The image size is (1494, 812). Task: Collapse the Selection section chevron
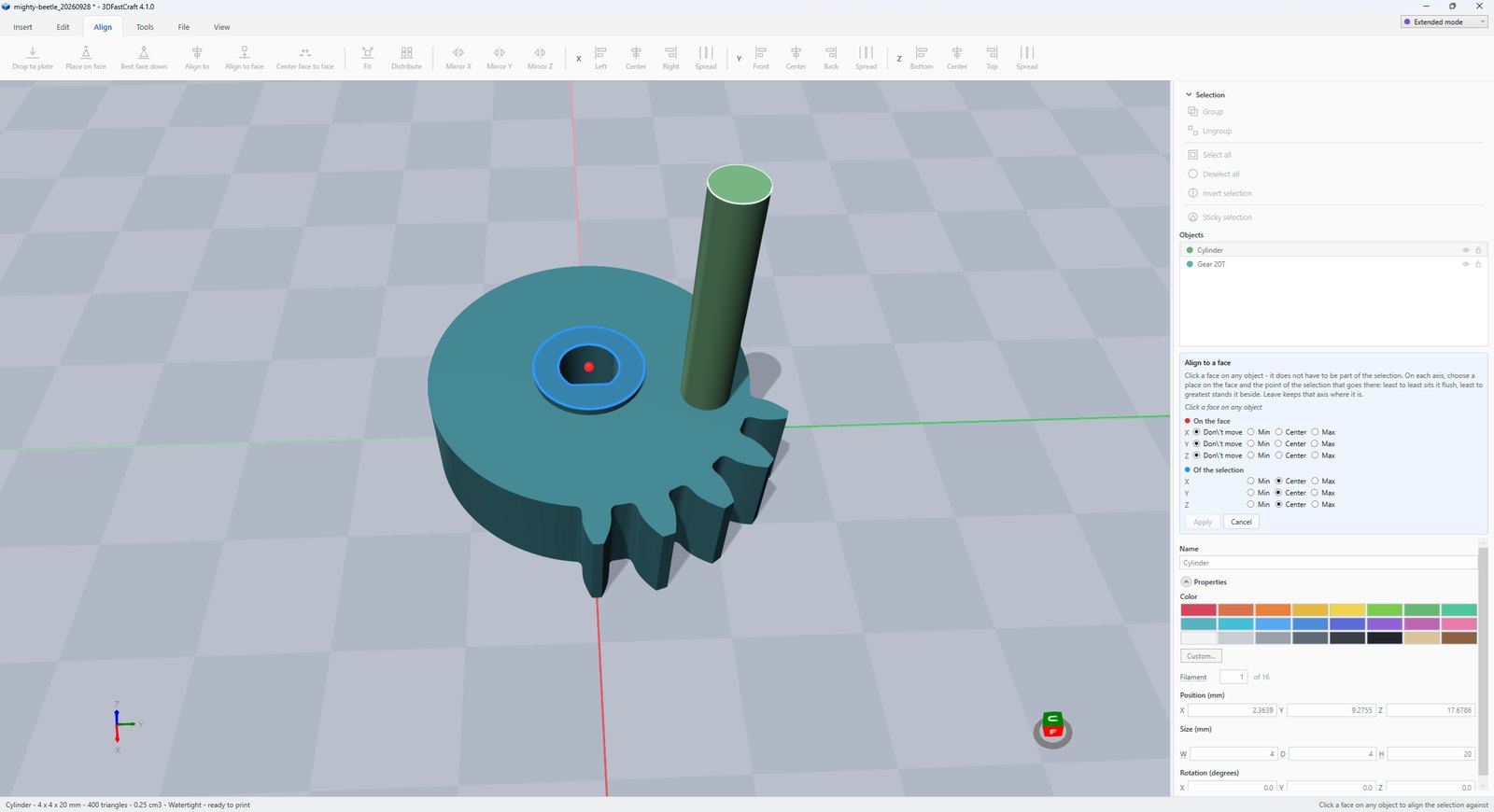coord(1189,95)
